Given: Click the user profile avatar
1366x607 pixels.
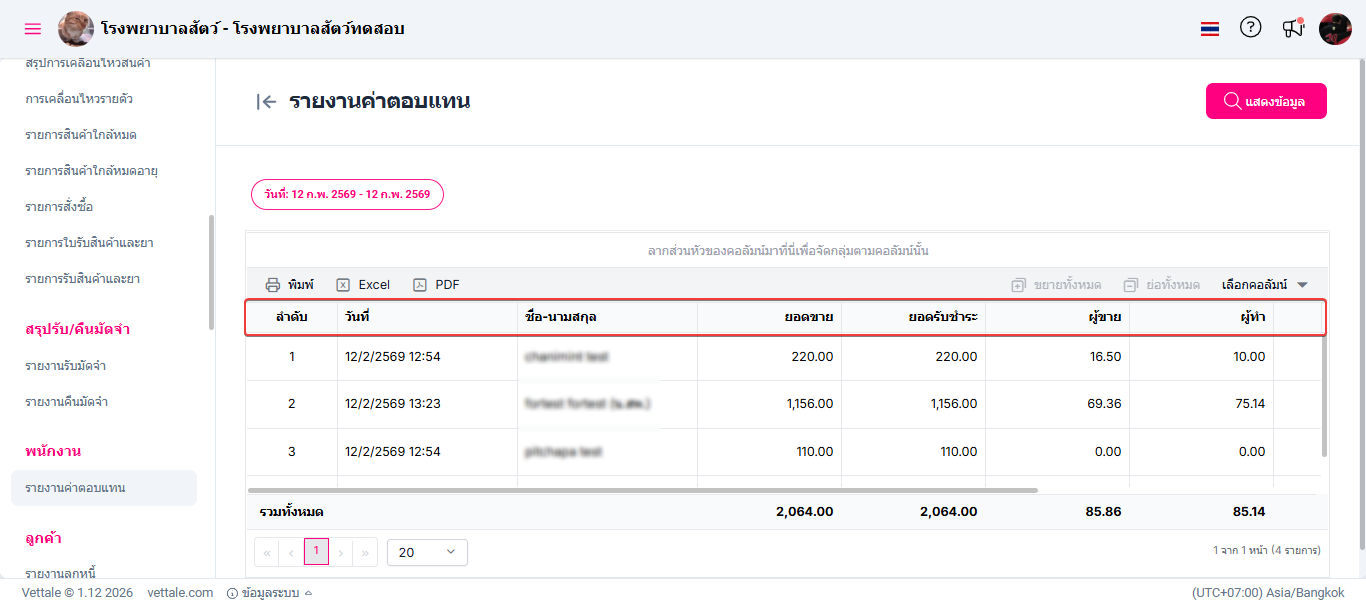Looking at the screenshot, I should point(1335,29).
